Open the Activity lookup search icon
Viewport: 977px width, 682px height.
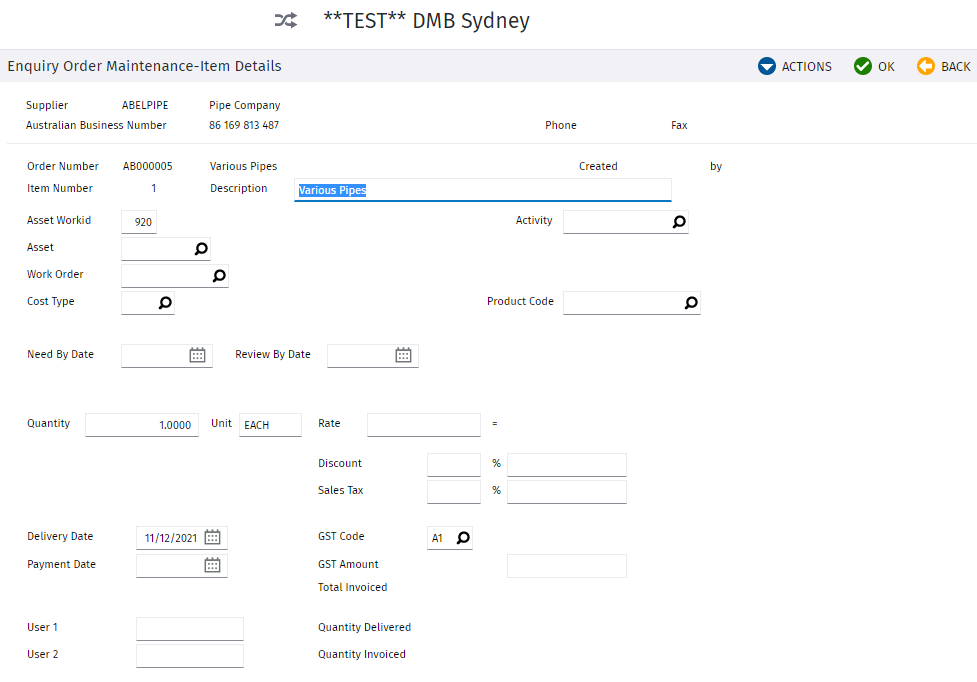tap(679, 222)
